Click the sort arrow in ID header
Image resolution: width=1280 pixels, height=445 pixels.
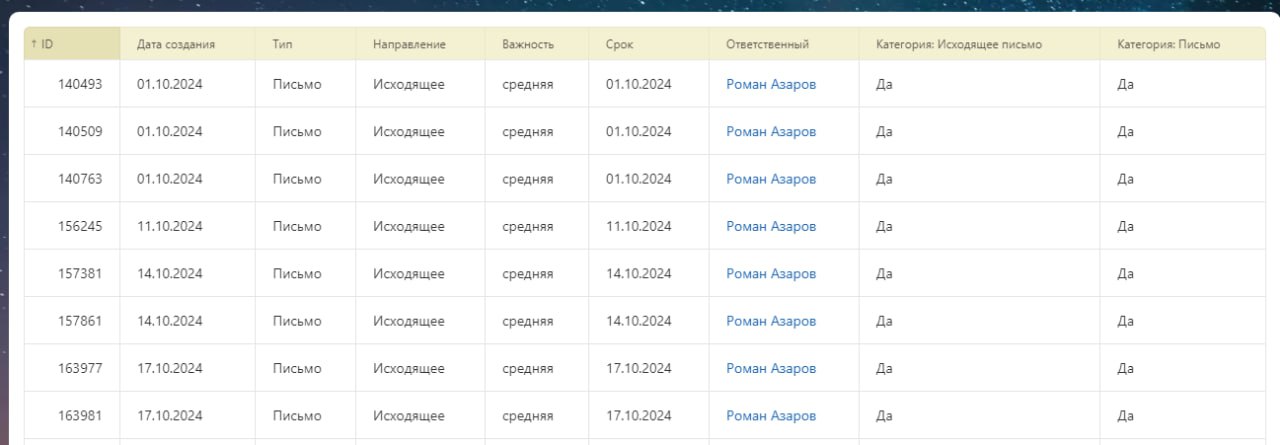(x=35, y=44)
